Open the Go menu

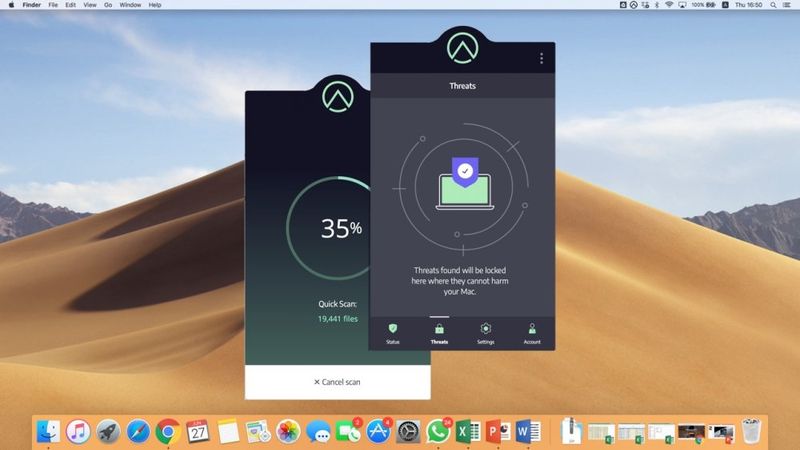pyautogui.click(x=108, y=5)
